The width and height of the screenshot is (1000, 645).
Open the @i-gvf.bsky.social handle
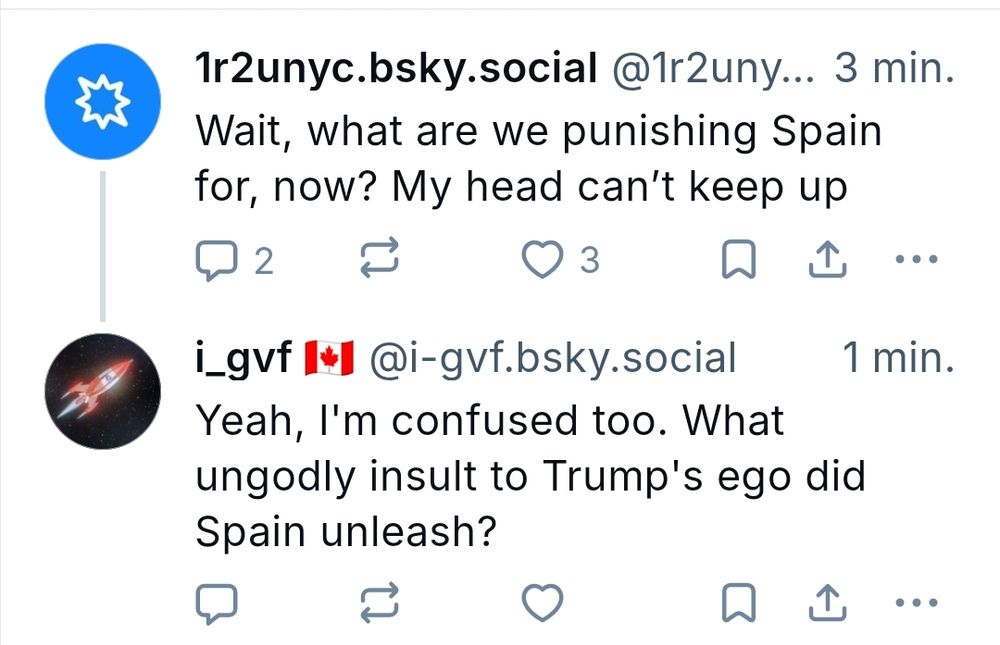[x=552, y=358]
